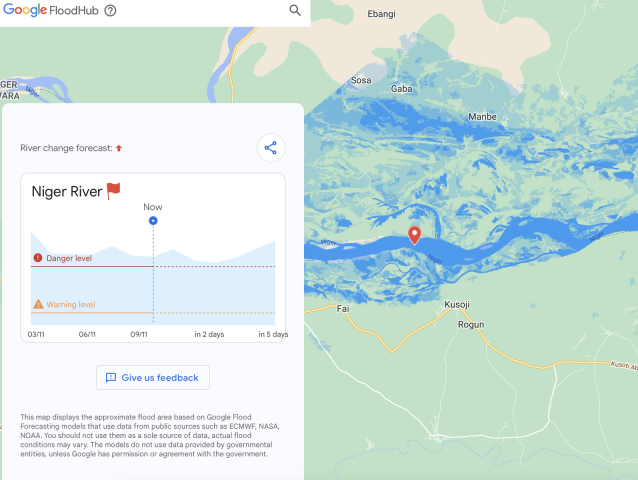This screenshot has width=638, height=480.
Task: Click the red flag next to Niger River
Action: pyautogui.click(x=114, y=191)
